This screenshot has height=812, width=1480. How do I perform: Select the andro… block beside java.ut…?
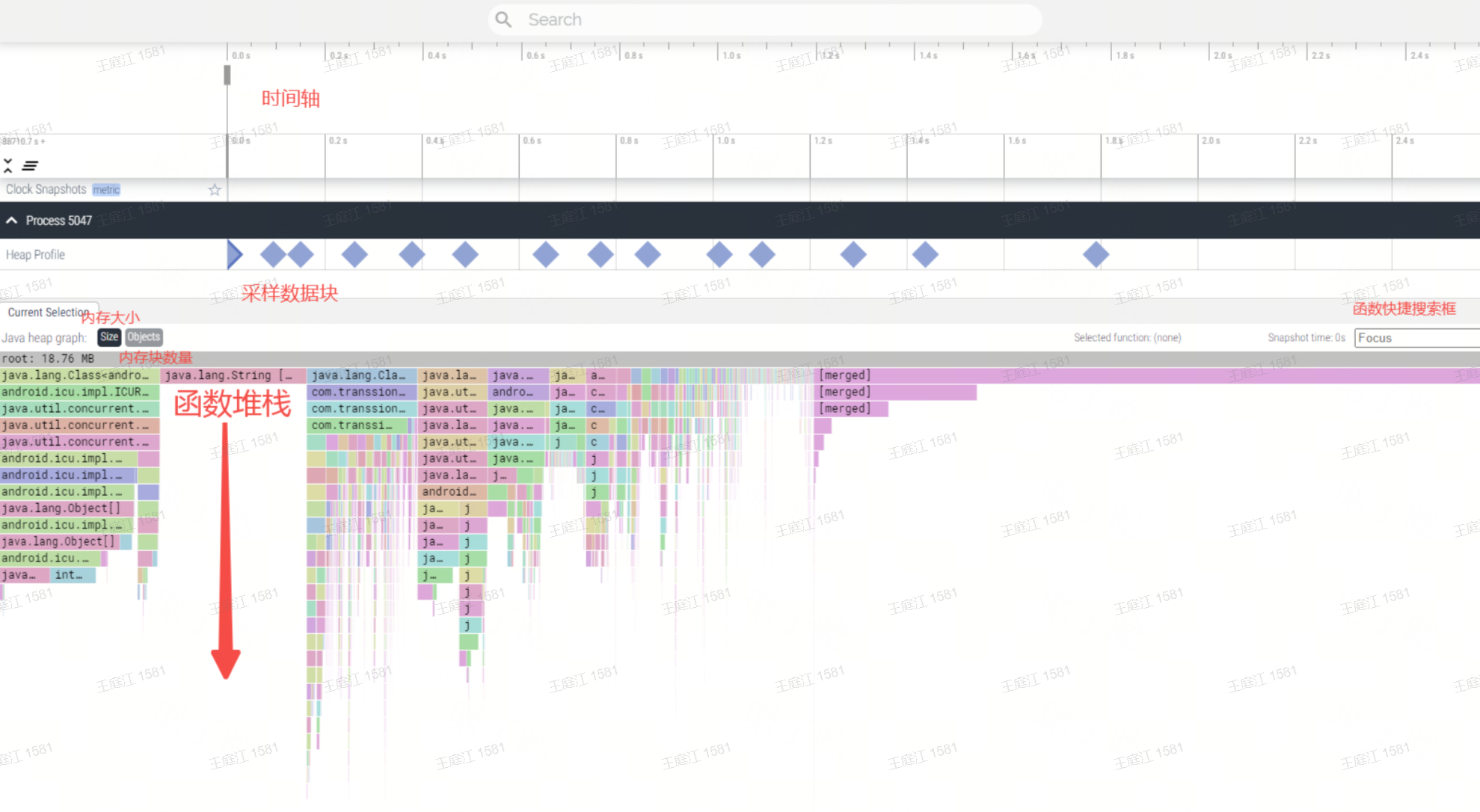[518, 392]
